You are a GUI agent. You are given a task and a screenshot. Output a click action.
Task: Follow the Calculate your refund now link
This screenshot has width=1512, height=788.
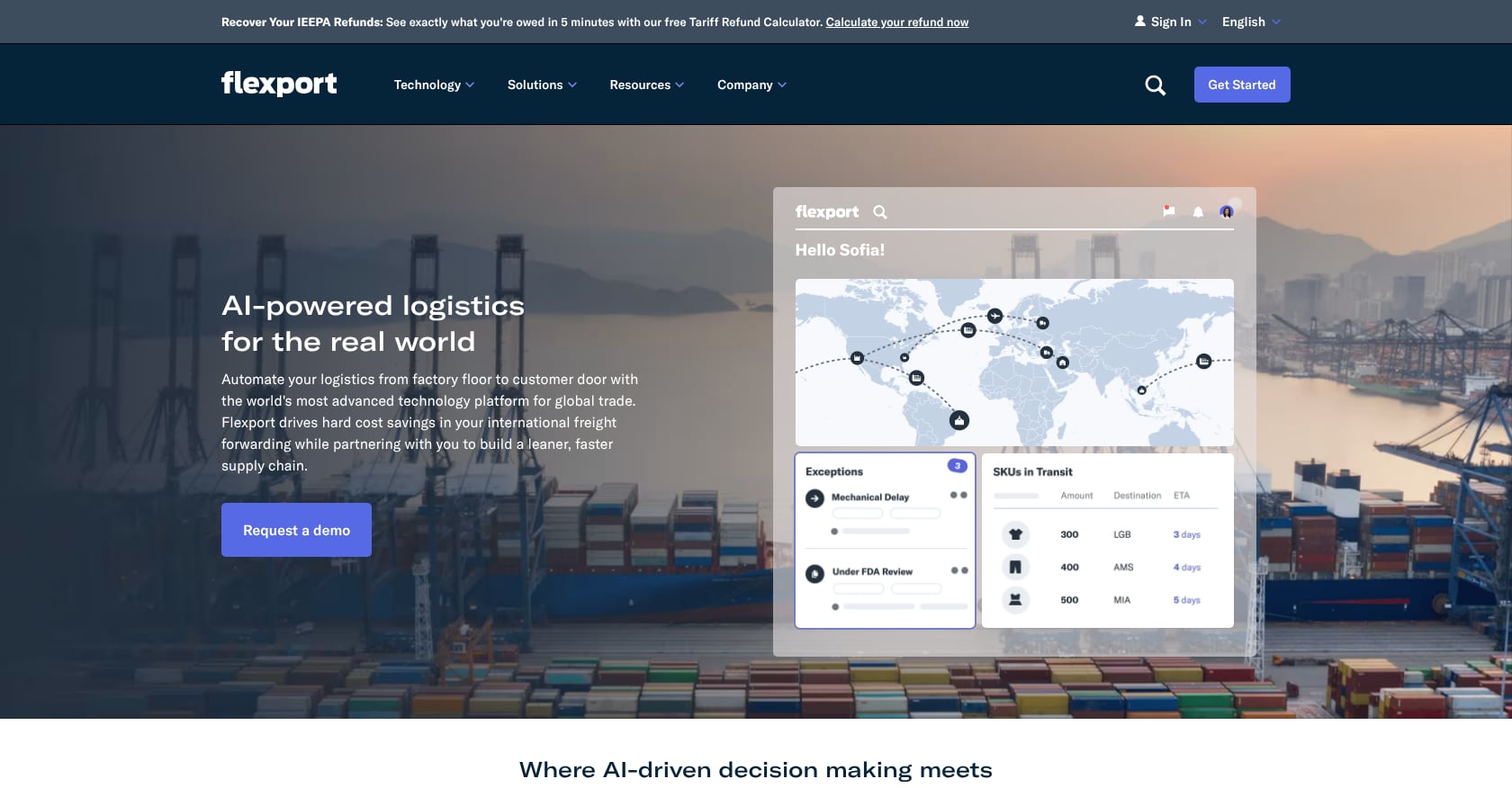coord(897,22)
